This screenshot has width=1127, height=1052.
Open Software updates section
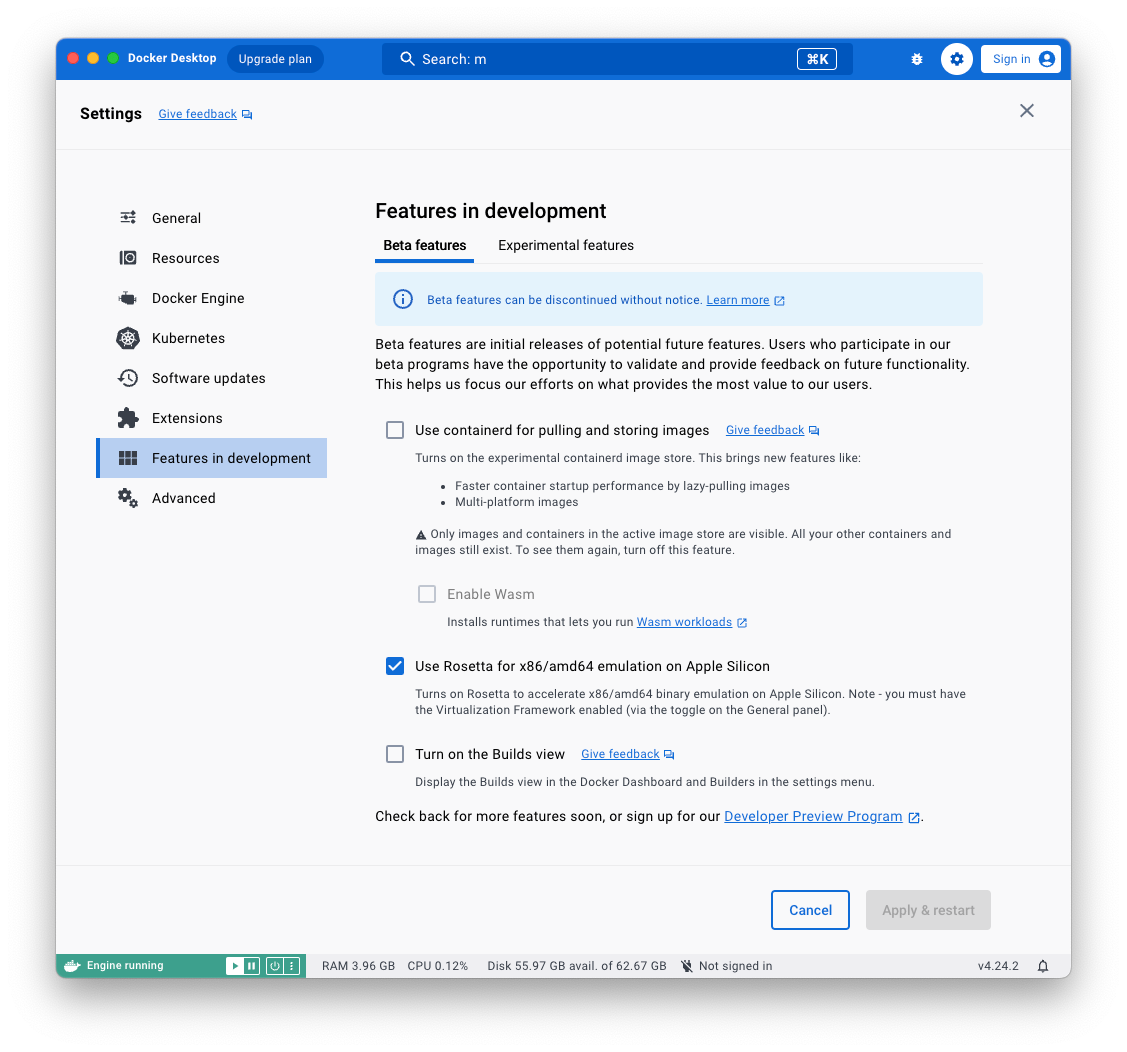(211, 378)
